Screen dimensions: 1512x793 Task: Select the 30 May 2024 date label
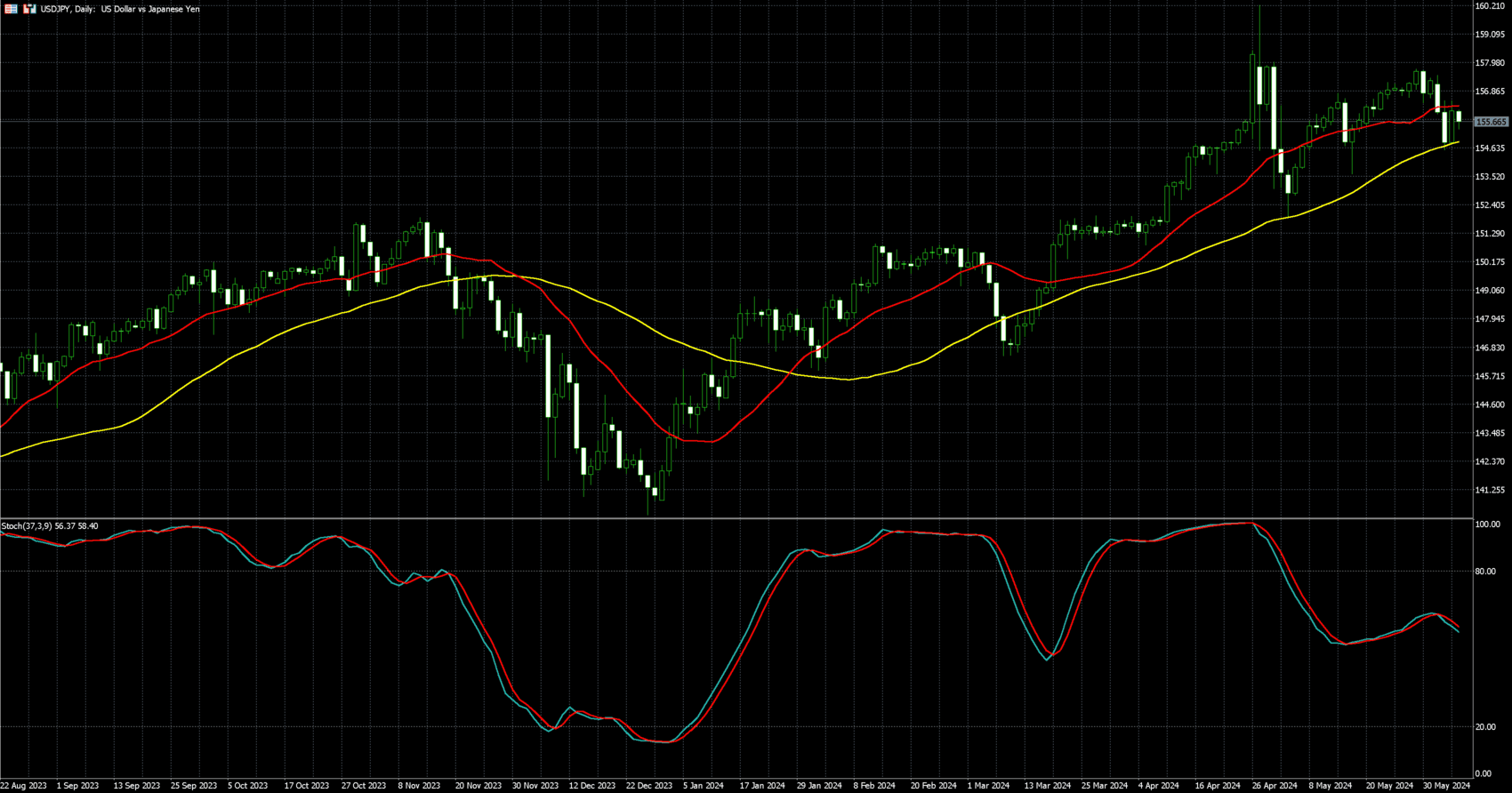click(x=1446, y=786)
